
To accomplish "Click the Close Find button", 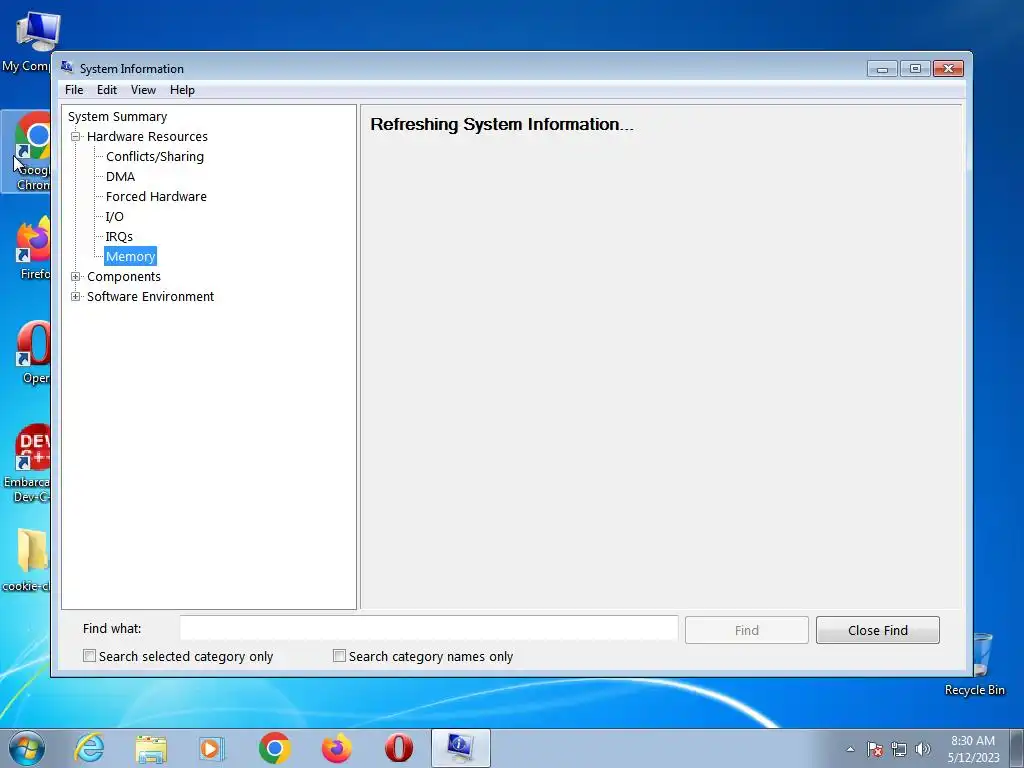I will (878, 630).
